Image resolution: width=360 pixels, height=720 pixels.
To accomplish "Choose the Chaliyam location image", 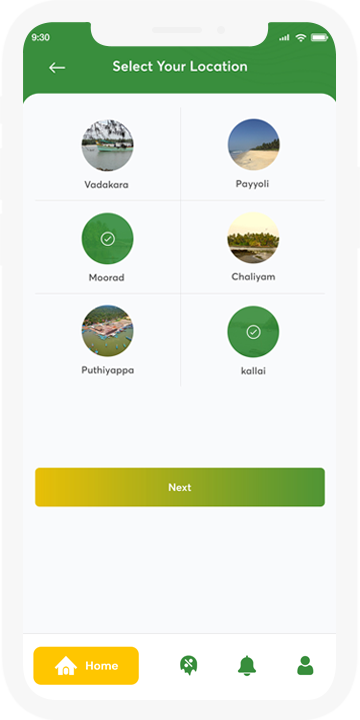I will pos(253,238).
